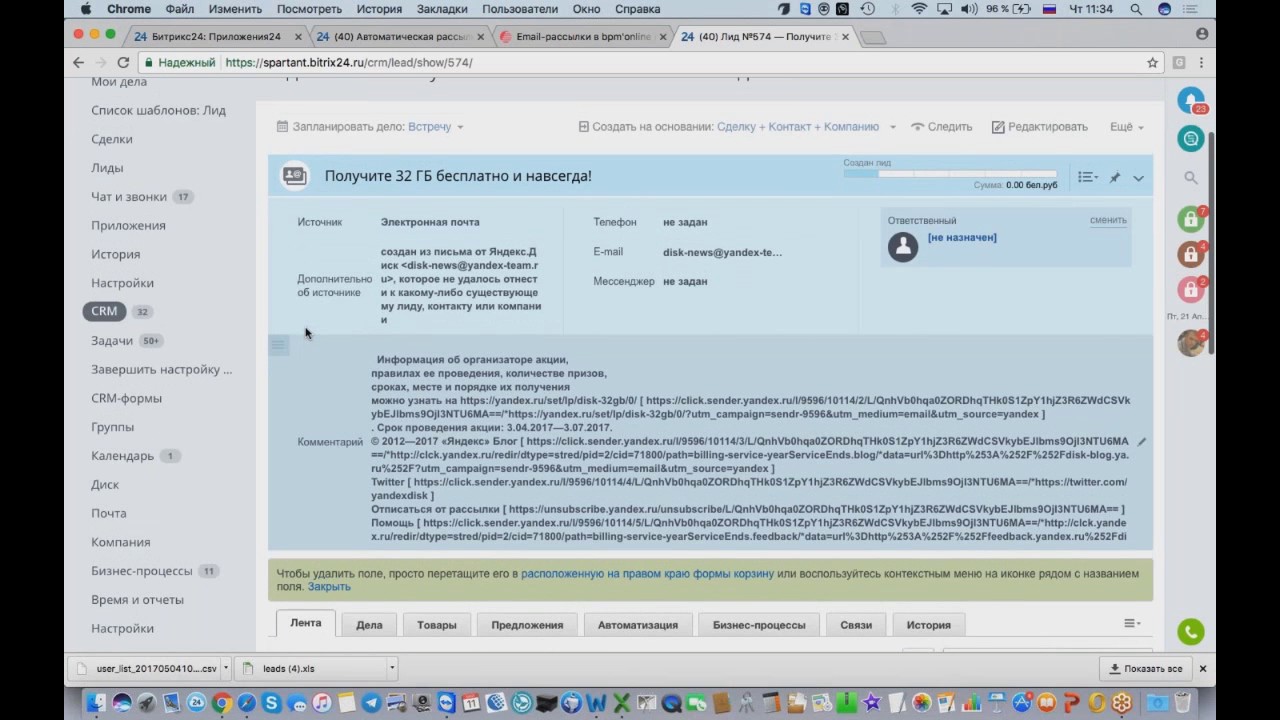Open Сделки in left menu

[112, 139]
